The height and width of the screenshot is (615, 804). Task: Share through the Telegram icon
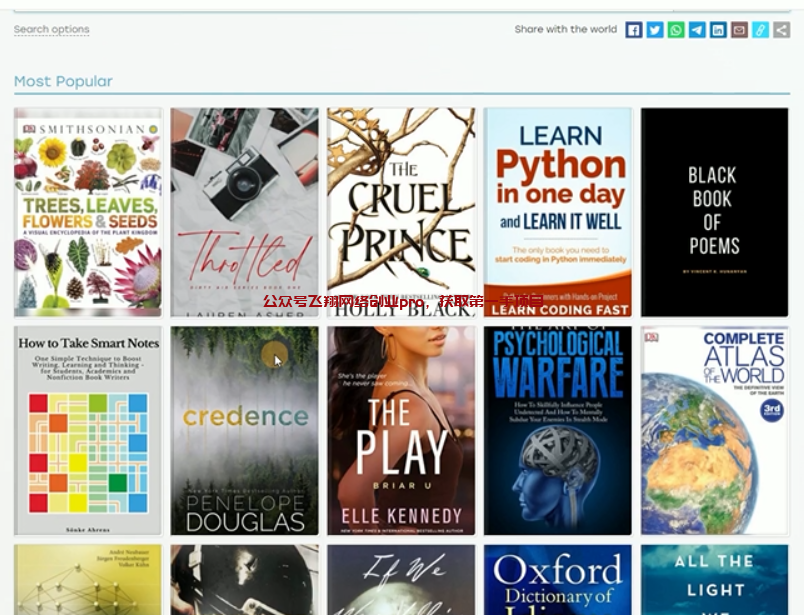[697, 30]
